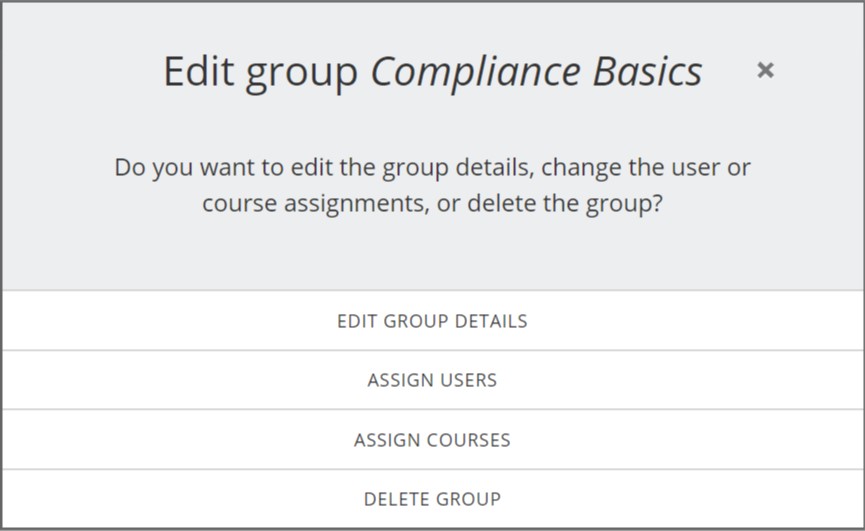Click the dialog description question text
This screenshot has height=531, width=865.
tap(432, 185)
